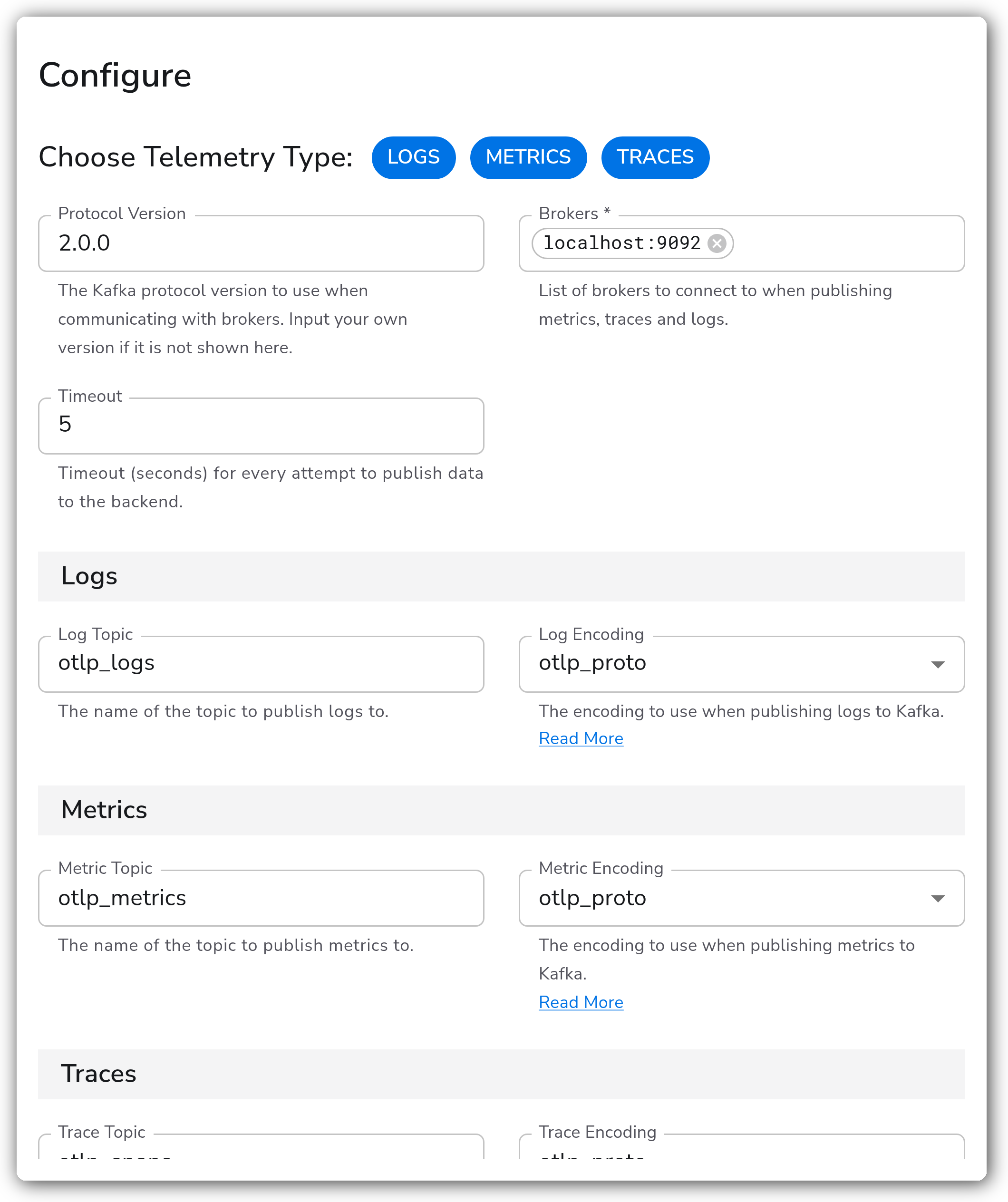Screen dimensions: 1008x1202
Task: Edit the Metric Topic field
Action: click(261, 898)
